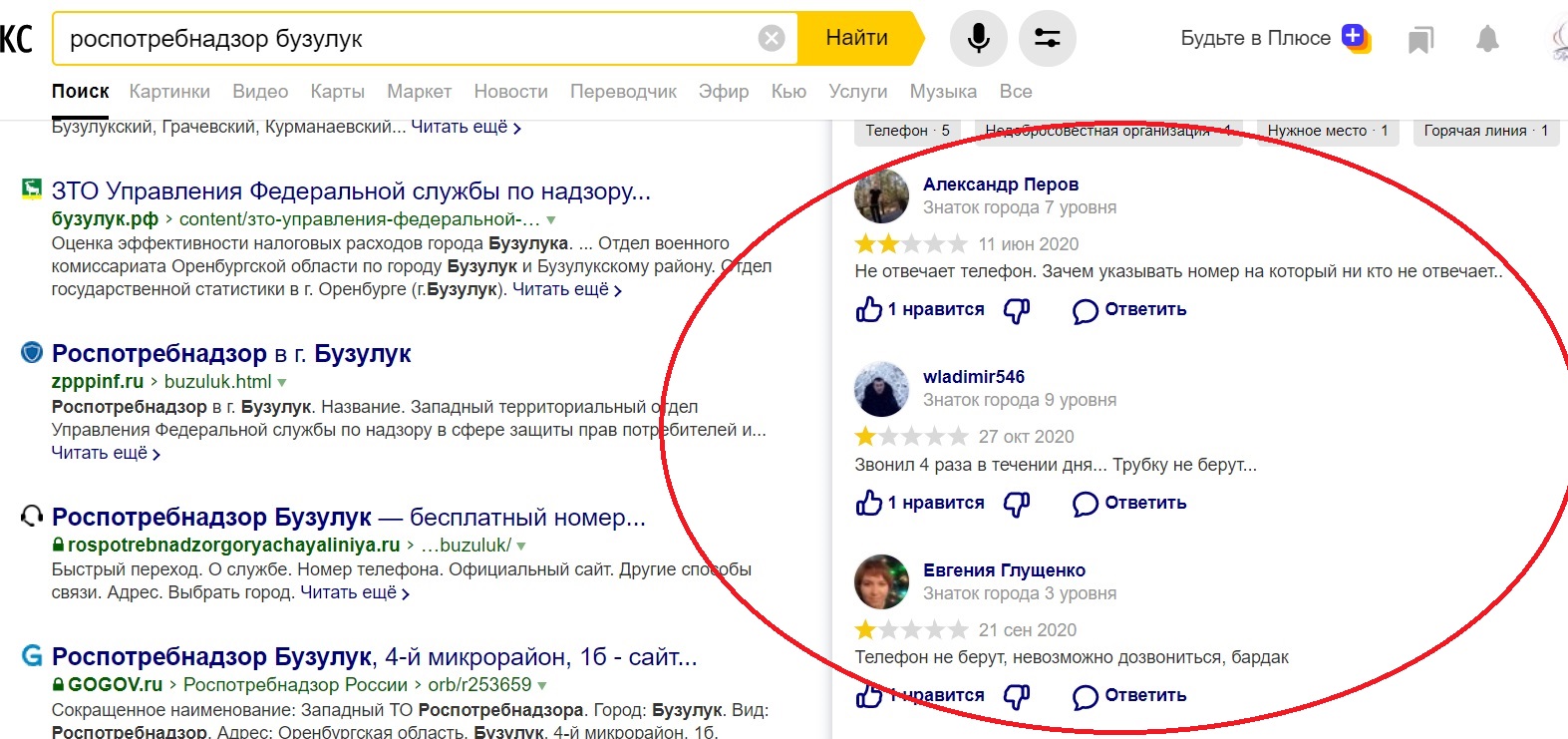Viewport: 1568px width, 739px height.
Task: Start voice search with microphone
Action: click(x=978, y=39)
